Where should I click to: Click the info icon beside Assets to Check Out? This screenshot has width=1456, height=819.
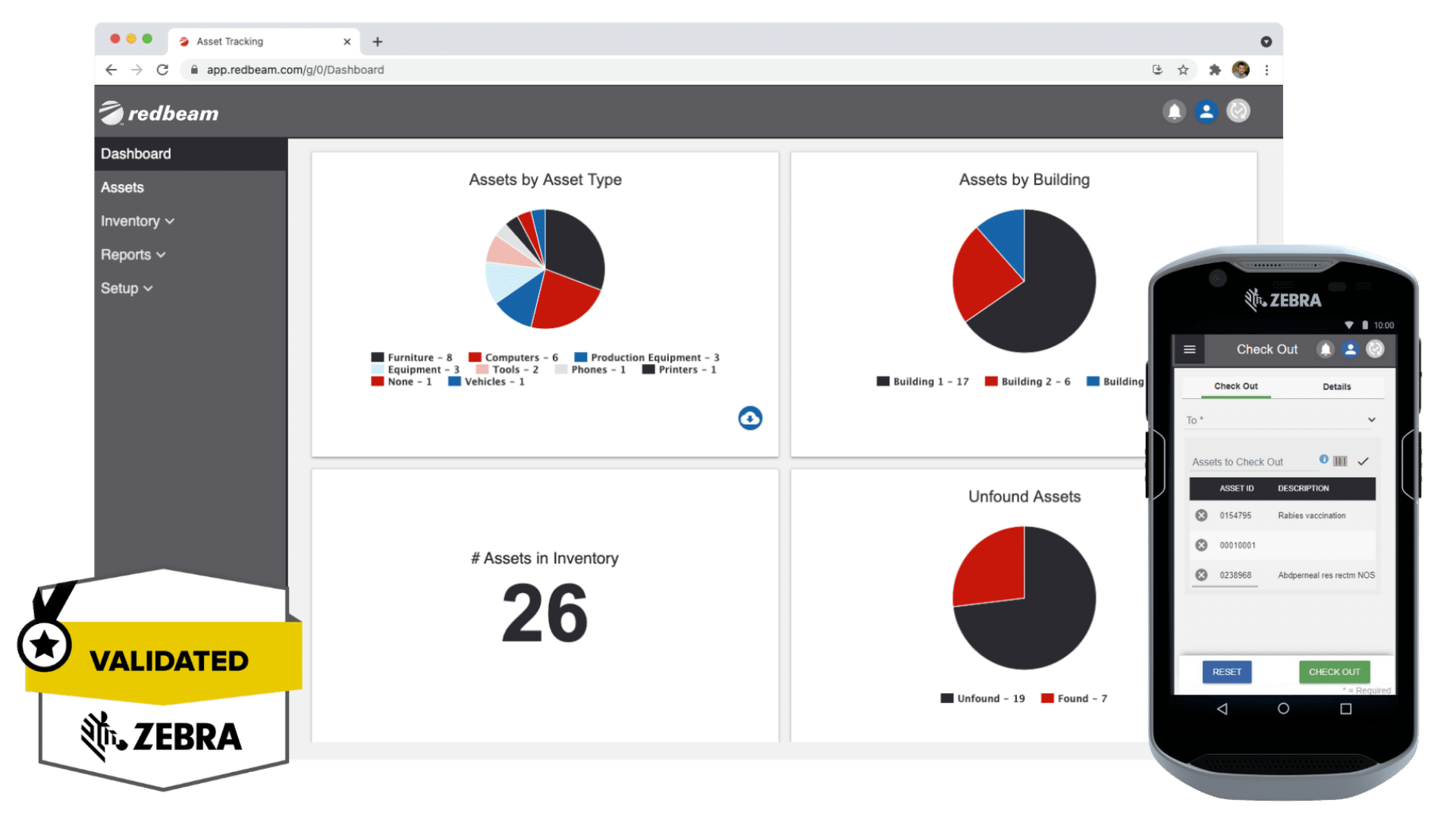(x=1324, y=460)
